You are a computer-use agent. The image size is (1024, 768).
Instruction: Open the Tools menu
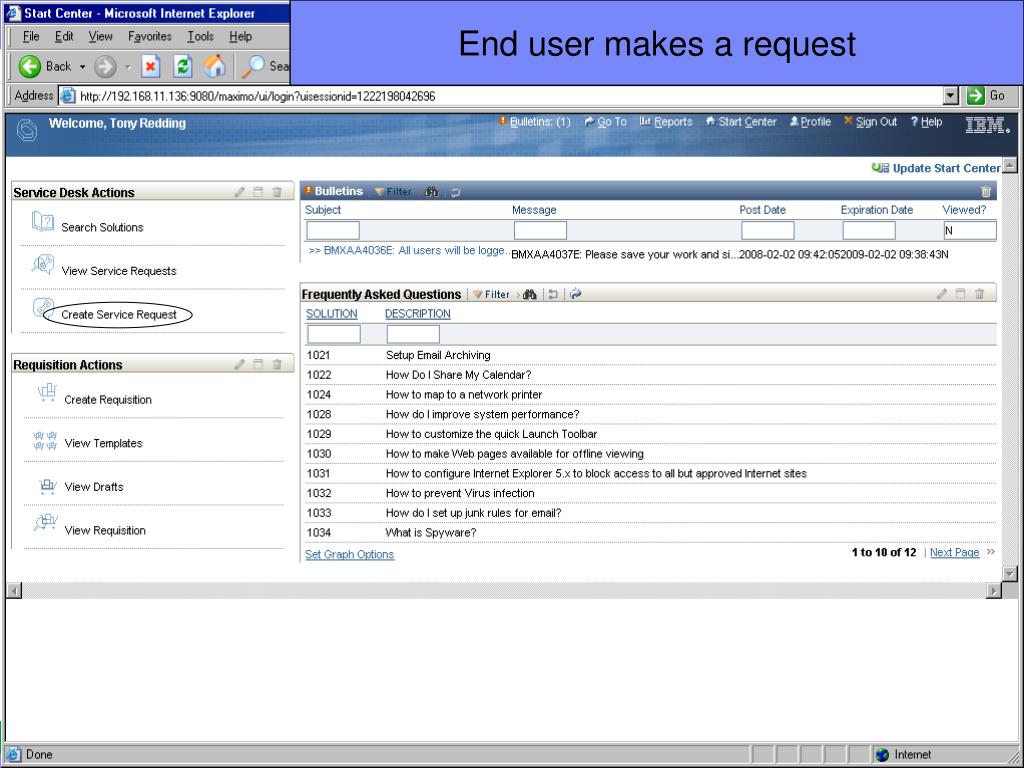[x=200, y=37]
